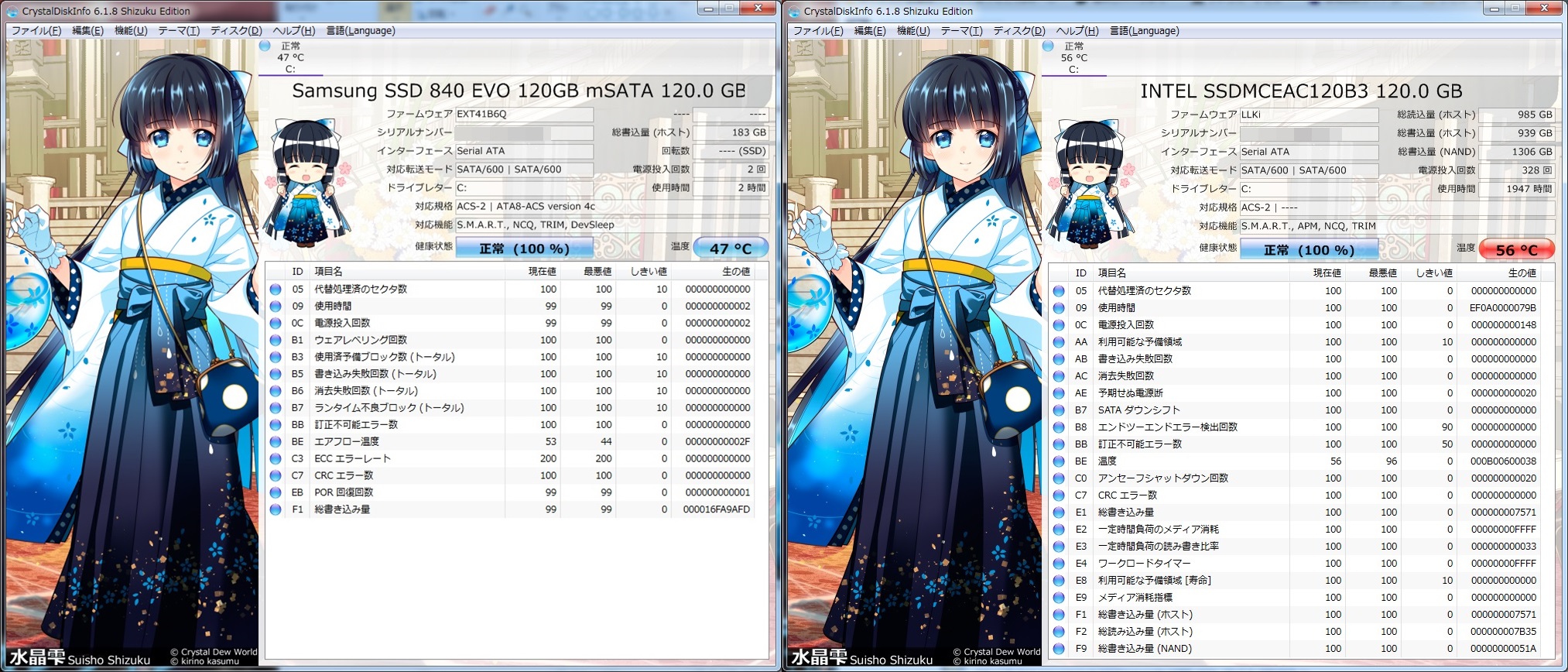Image resolution: width=1568 pixels, height=672 pixels.
Task: Click the 183 GB total host writes field
Action: [731, 132]
